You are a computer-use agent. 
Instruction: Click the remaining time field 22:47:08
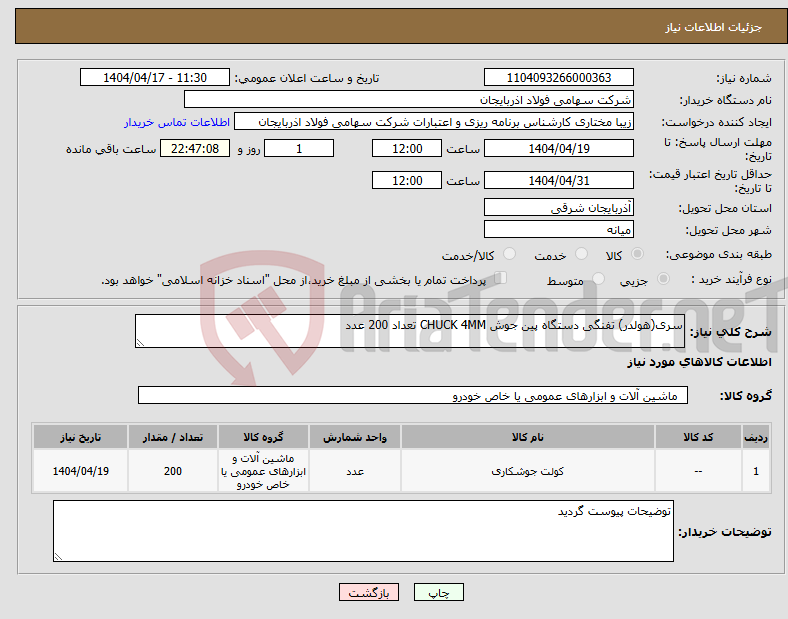[195, 148]
